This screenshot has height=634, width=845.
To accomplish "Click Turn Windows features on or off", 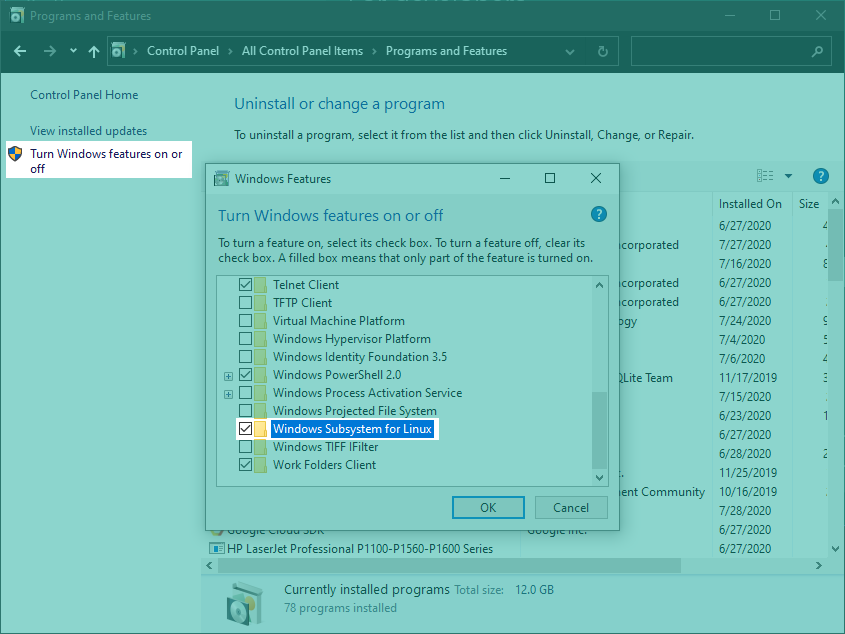I will [106, 161].
